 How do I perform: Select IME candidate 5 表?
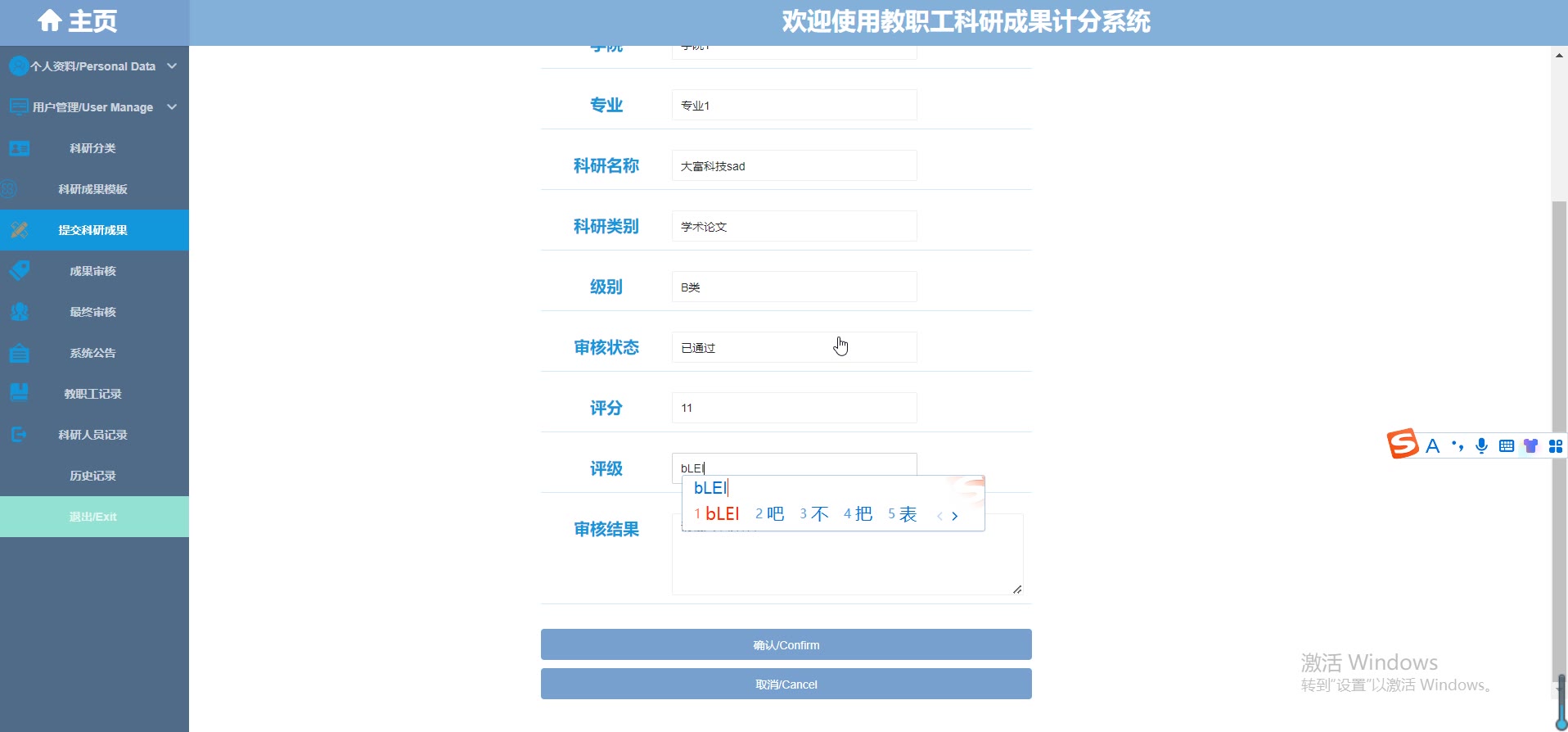click(x=902, y=514)
